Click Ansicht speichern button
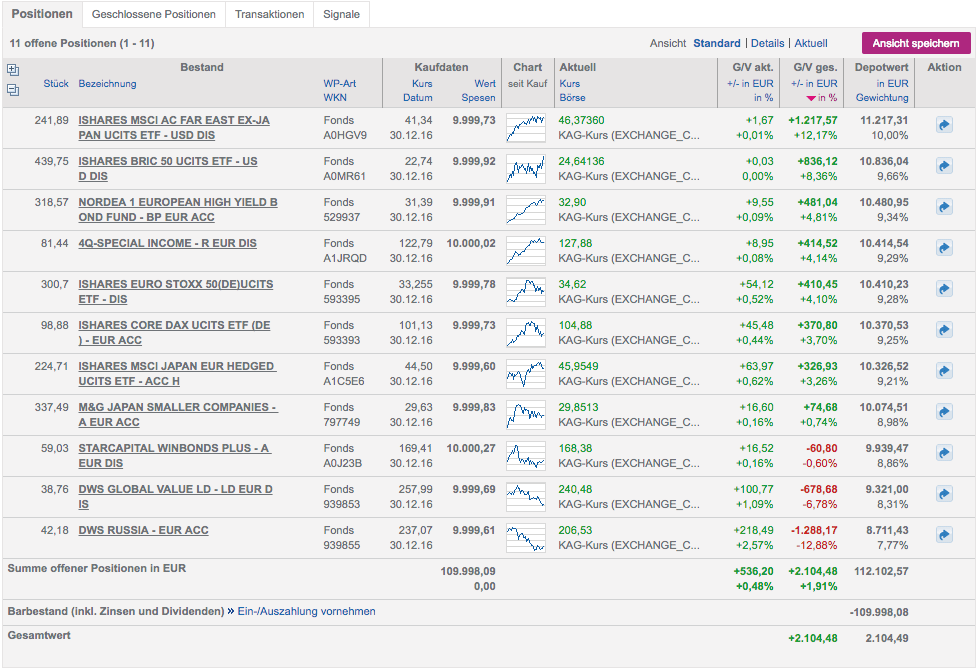Viewport: 980px width, 672px height. 915,43
